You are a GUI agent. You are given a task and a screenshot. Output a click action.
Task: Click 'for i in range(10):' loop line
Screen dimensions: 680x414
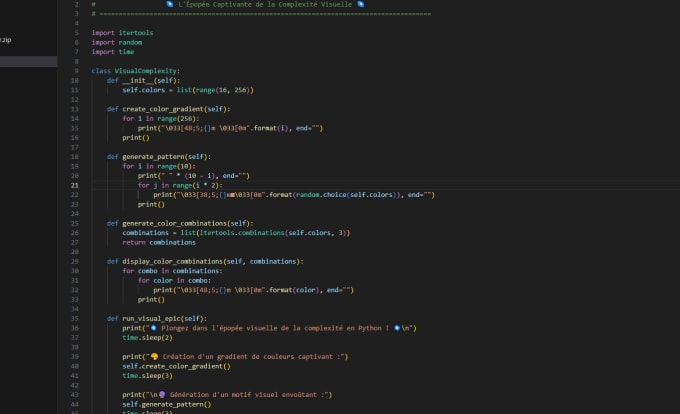tap(159, 166)
